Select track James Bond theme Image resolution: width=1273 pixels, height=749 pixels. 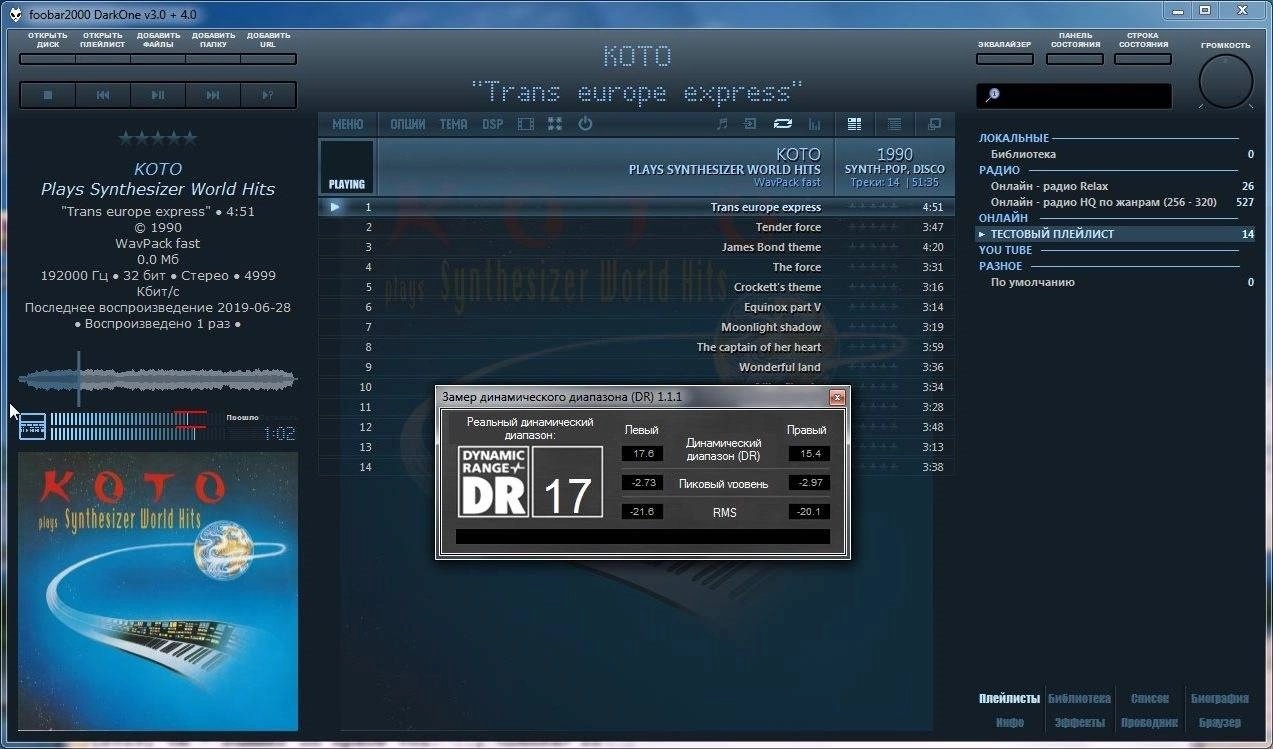coord(636,247)
